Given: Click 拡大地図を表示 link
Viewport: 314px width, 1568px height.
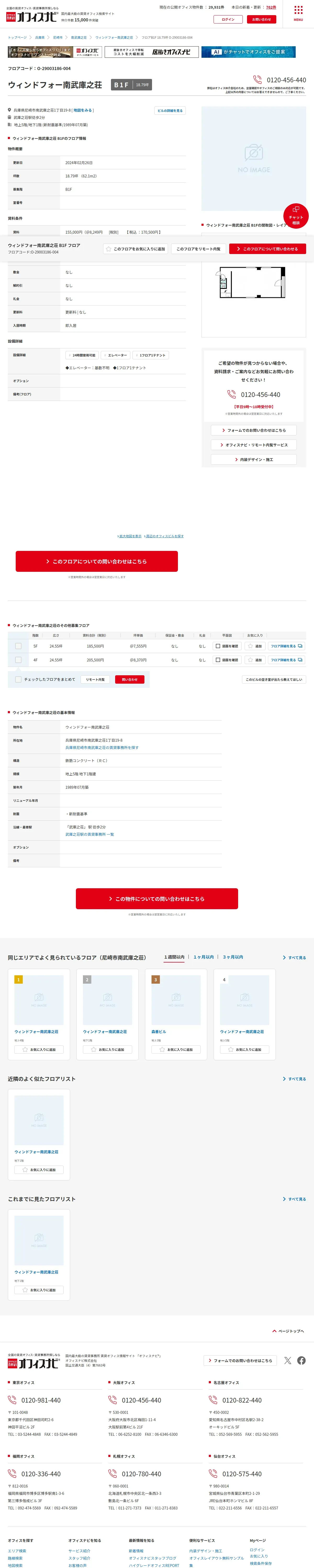Looking at the screenshot, I should click(x=129, y=536).
